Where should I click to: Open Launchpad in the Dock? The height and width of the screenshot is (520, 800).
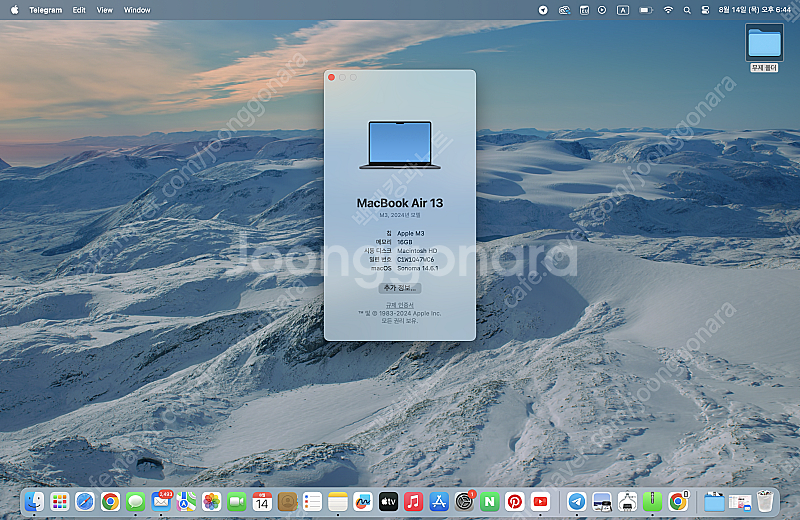(60, 502)
